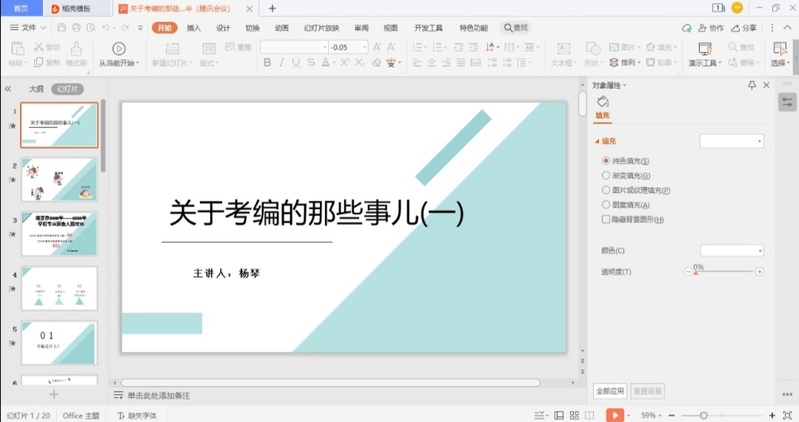The image size is (799, 422).
Task: Click the Bold formatting icon
Action: tap(267, 63)
